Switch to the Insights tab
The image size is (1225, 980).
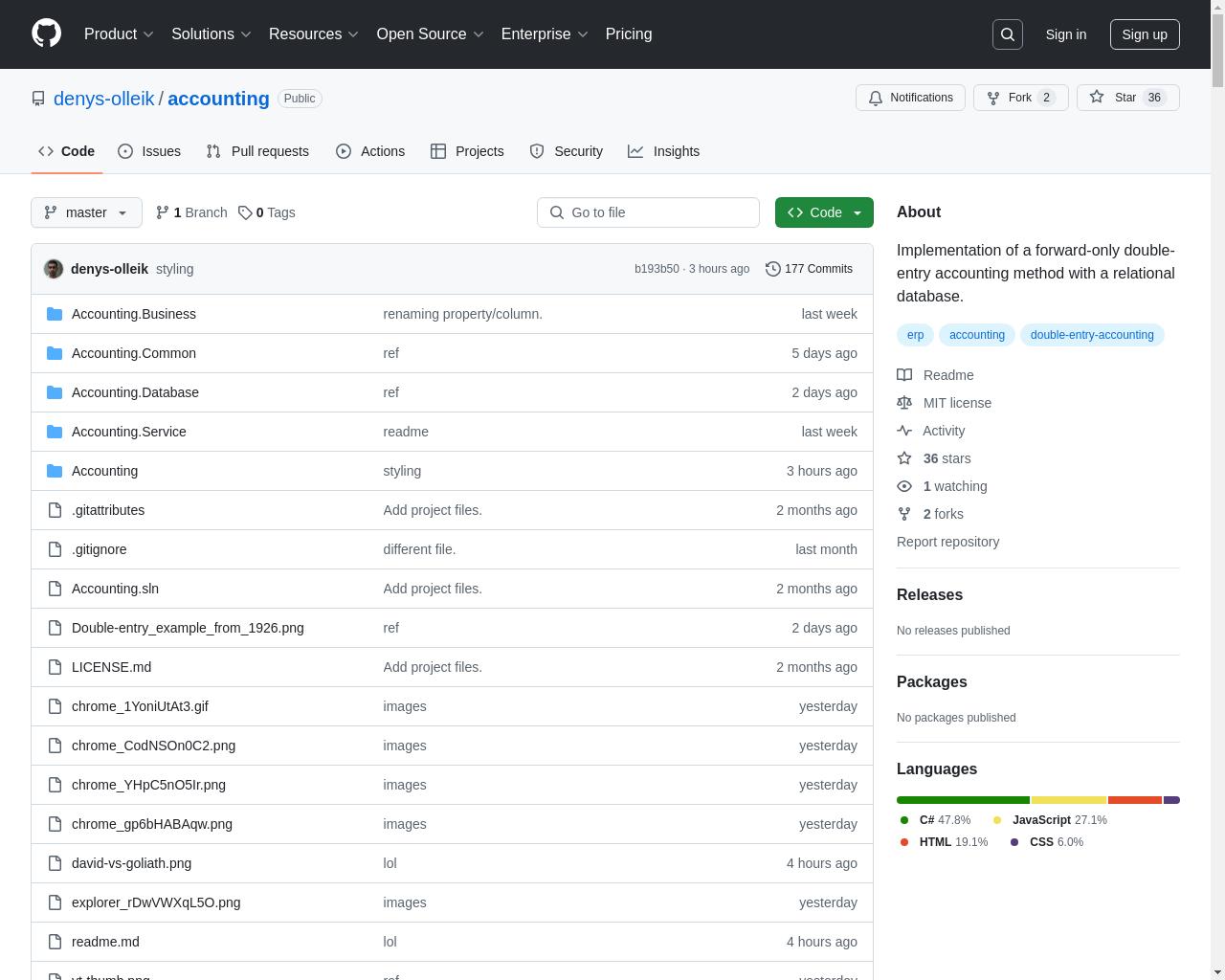(x=664, y=151)
